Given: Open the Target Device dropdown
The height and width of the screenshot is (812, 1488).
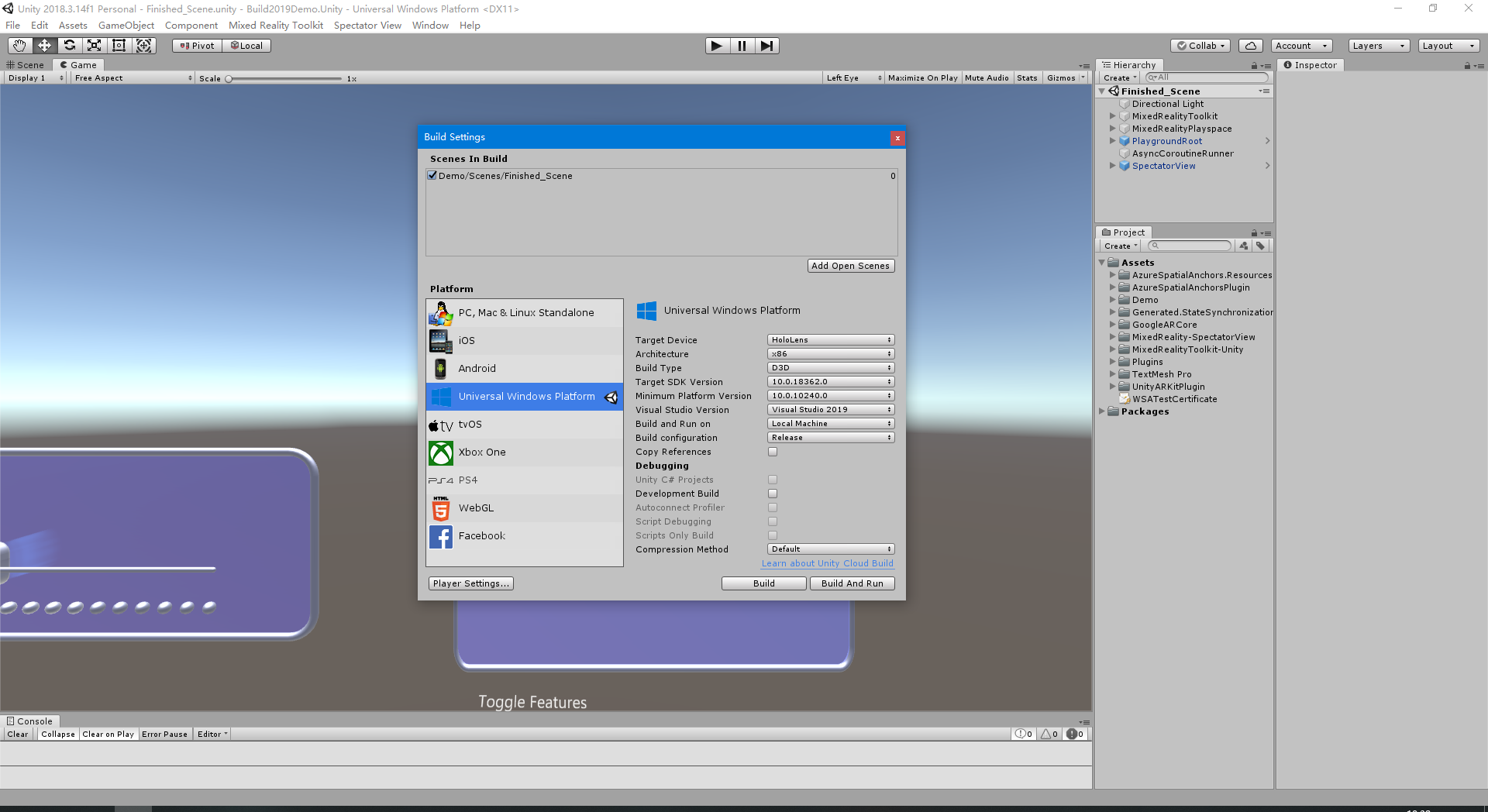Looking at the screenshot, I should [x=830, y=339].
